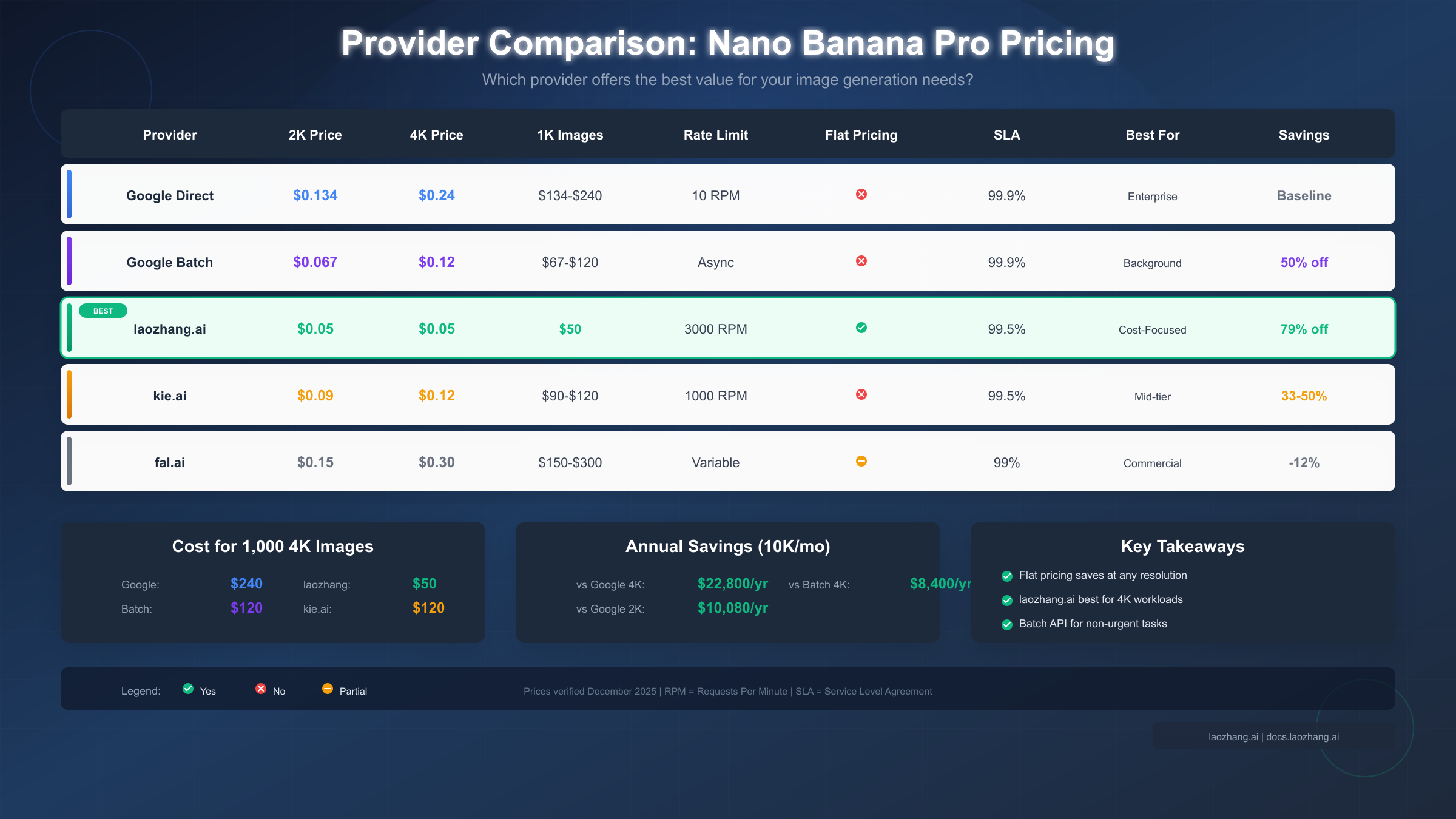
Task: Expand the Google Direct provider row
Action: (170, 195)
